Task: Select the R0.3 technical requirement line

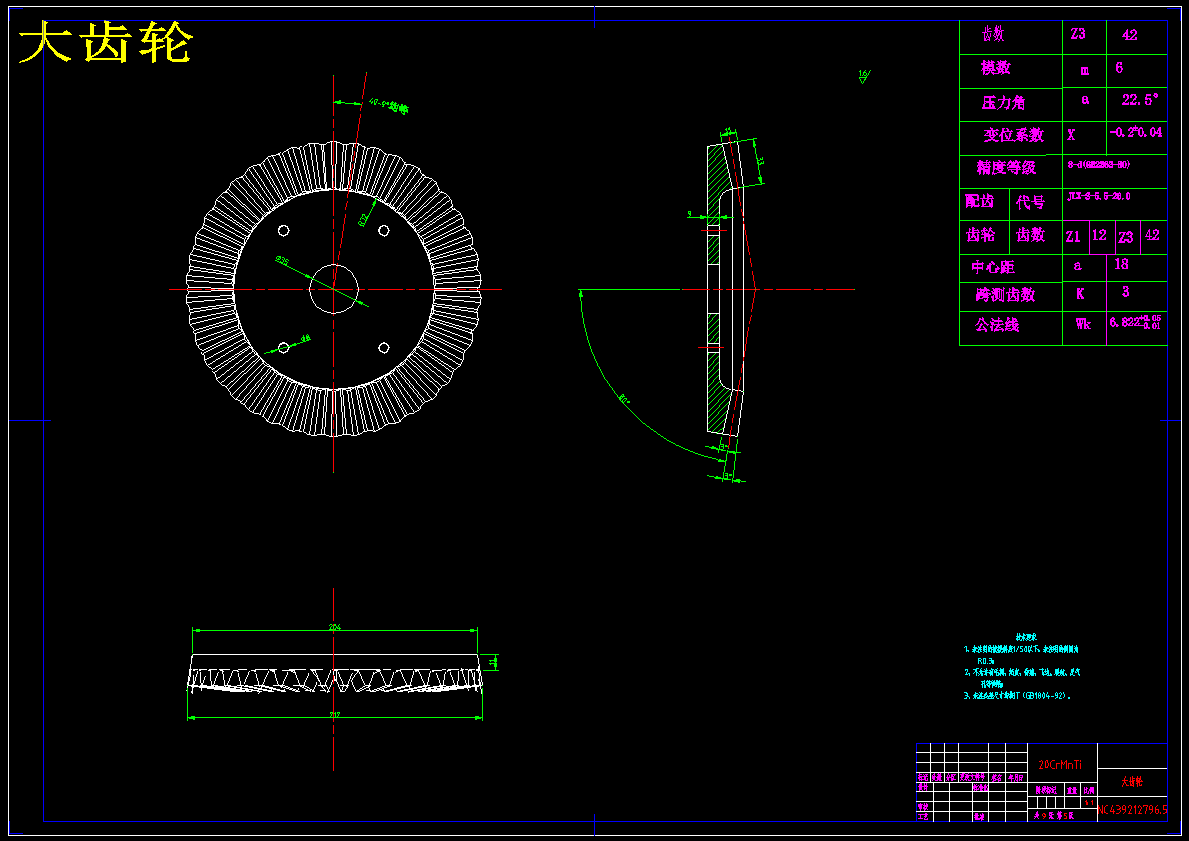Action: pyautogui.click(x=985, y=661)
